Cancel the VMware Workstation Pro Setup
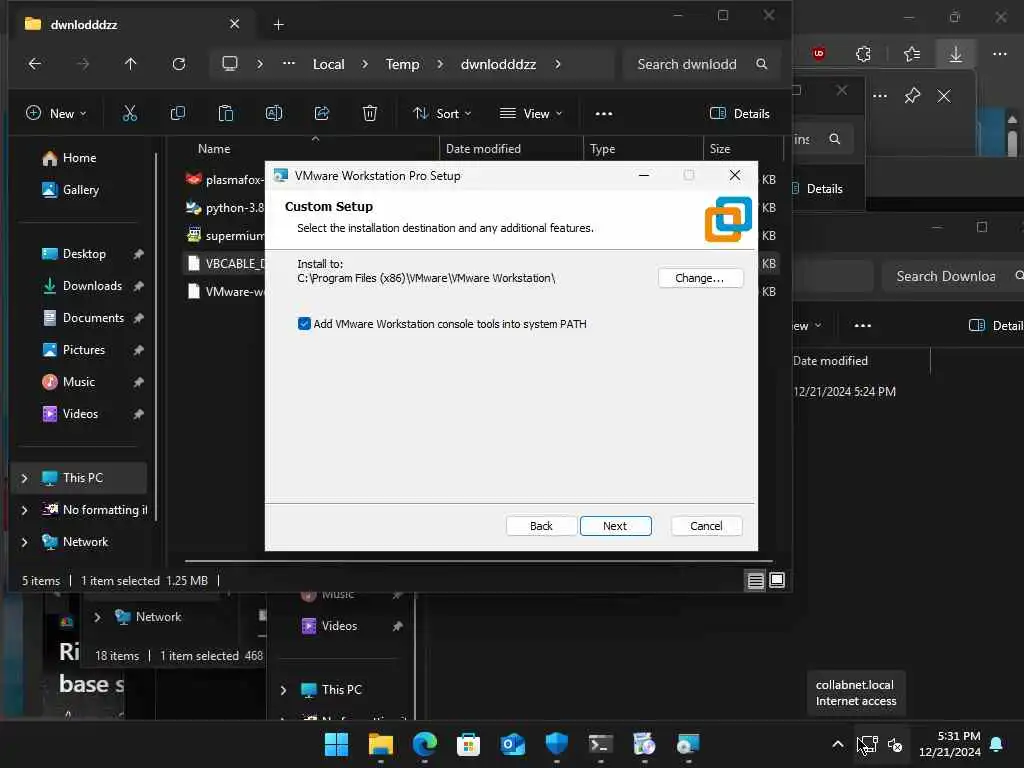This screenshot has height=768, width=1024. coord(706,526)
